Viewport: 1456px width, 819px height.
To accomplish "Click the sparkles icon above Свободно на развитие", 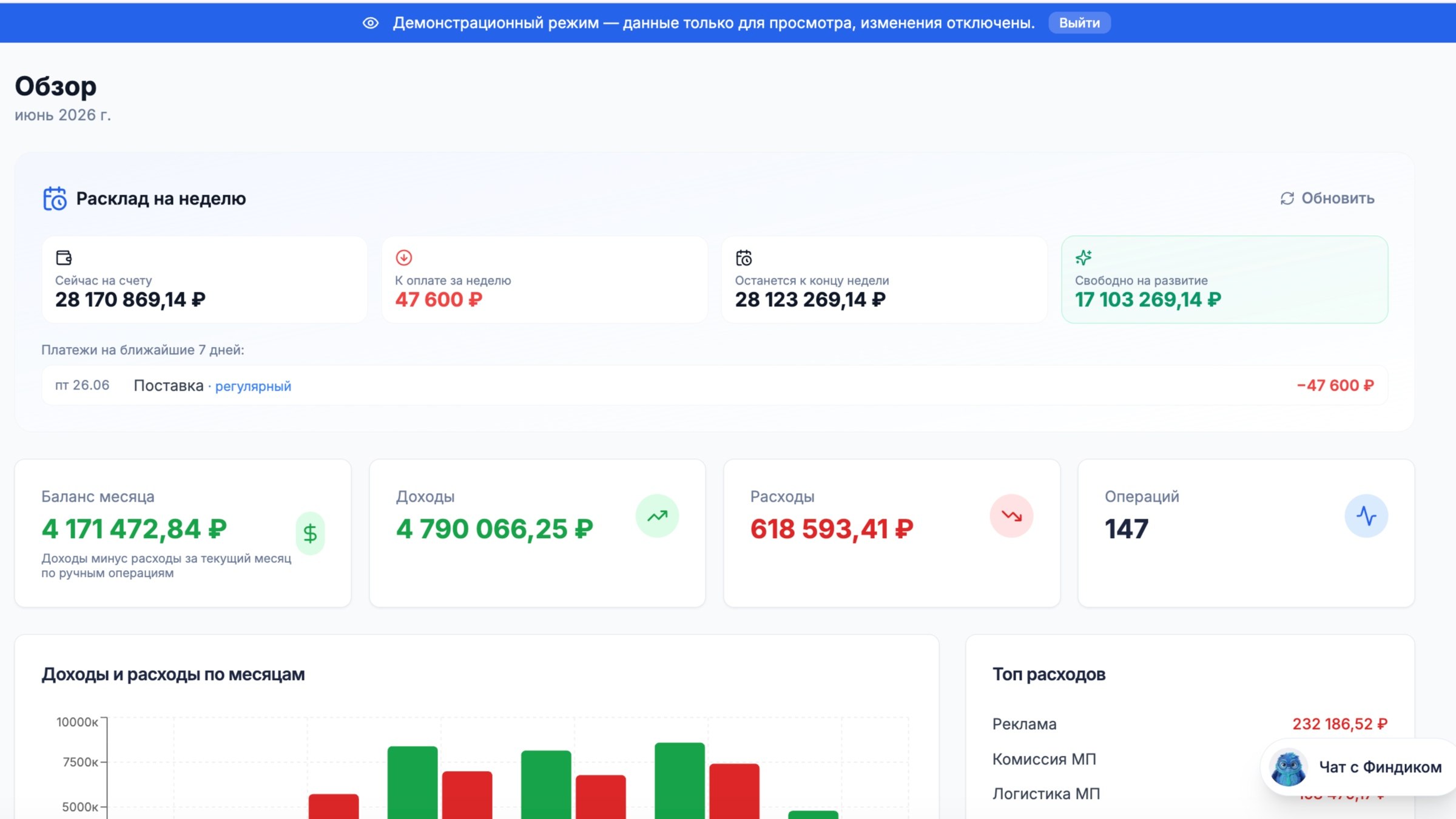I will click(1084, 258).
